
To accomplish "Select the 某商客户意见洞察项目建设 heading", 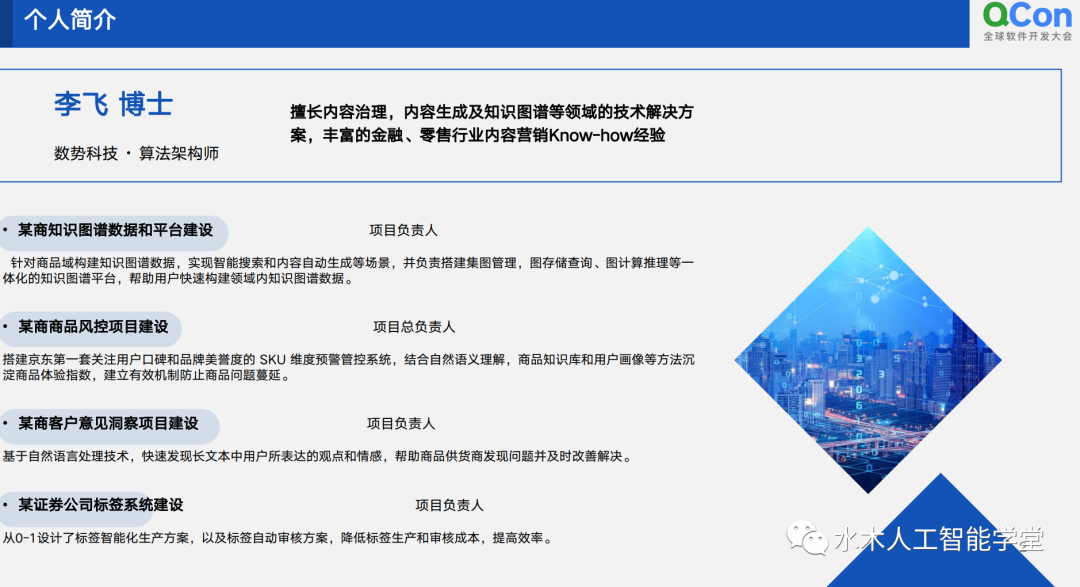I will (x=108, y=423).
